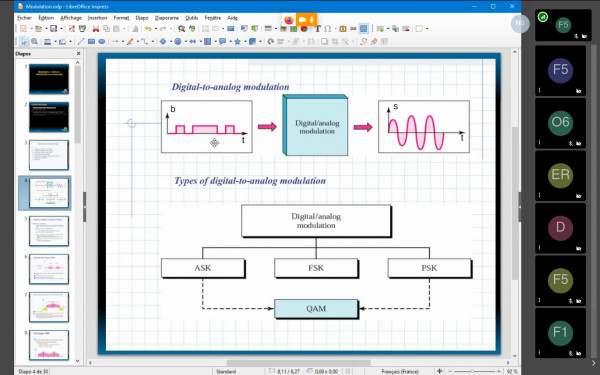Viewport: 600px width, 375px height.
Task: Open the Diaporama menu
Action: [166, 18]
